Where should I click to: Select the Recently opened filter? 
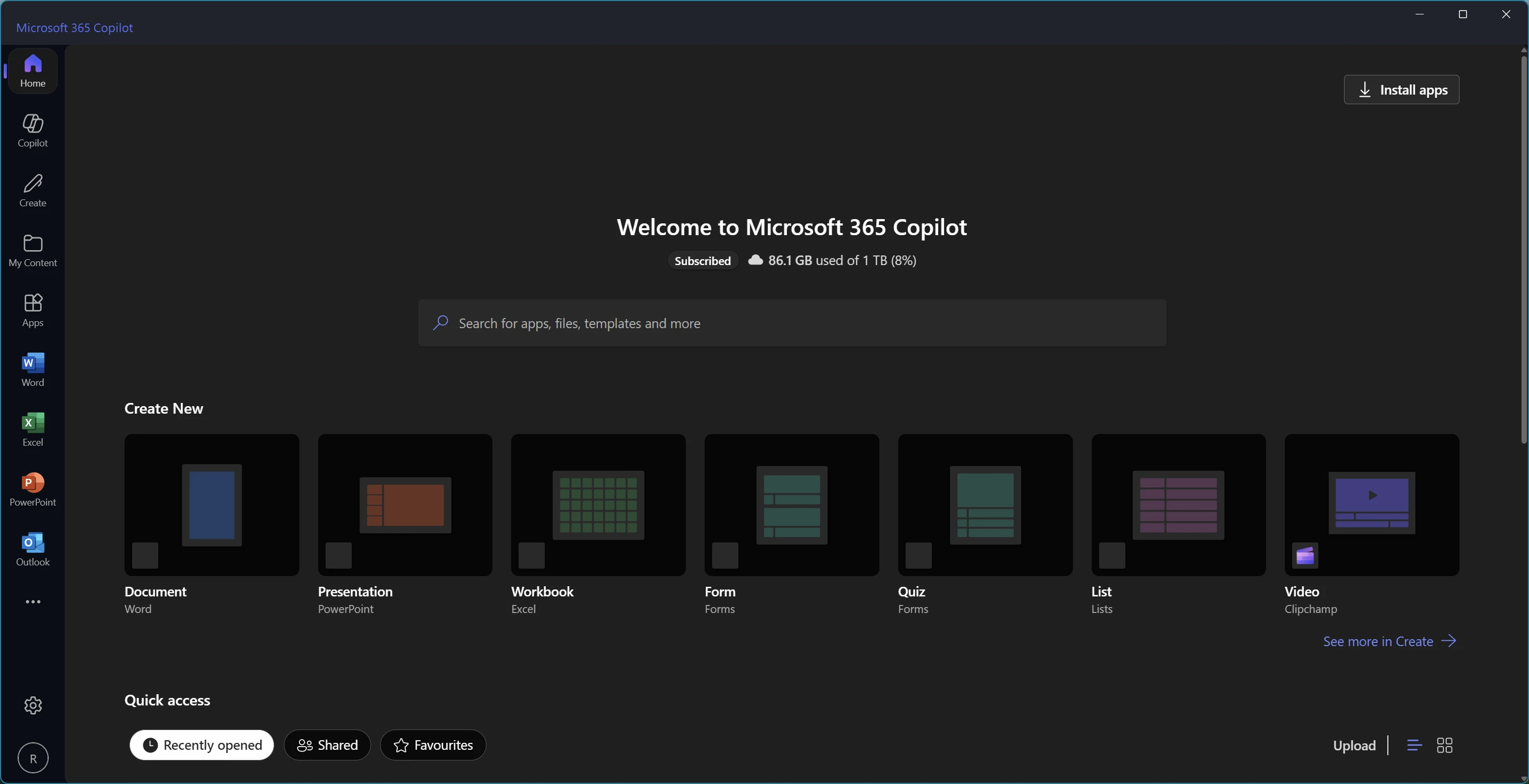202,745
